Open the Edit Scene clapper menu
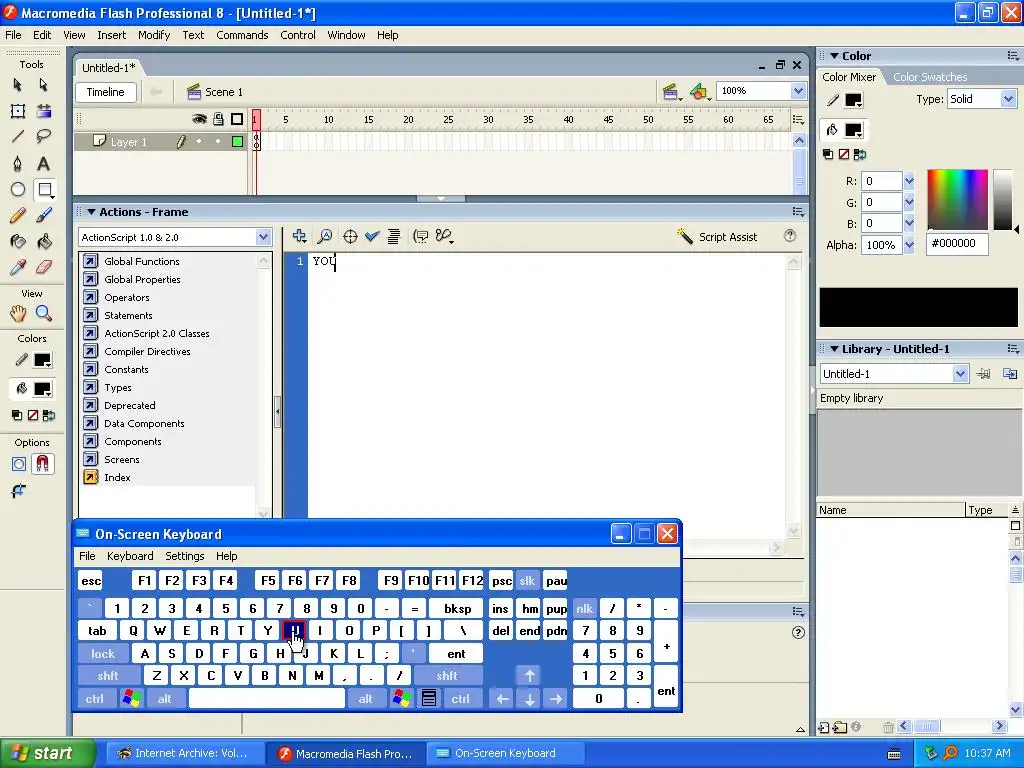The image size is (1024, 768). click(671, 92)
